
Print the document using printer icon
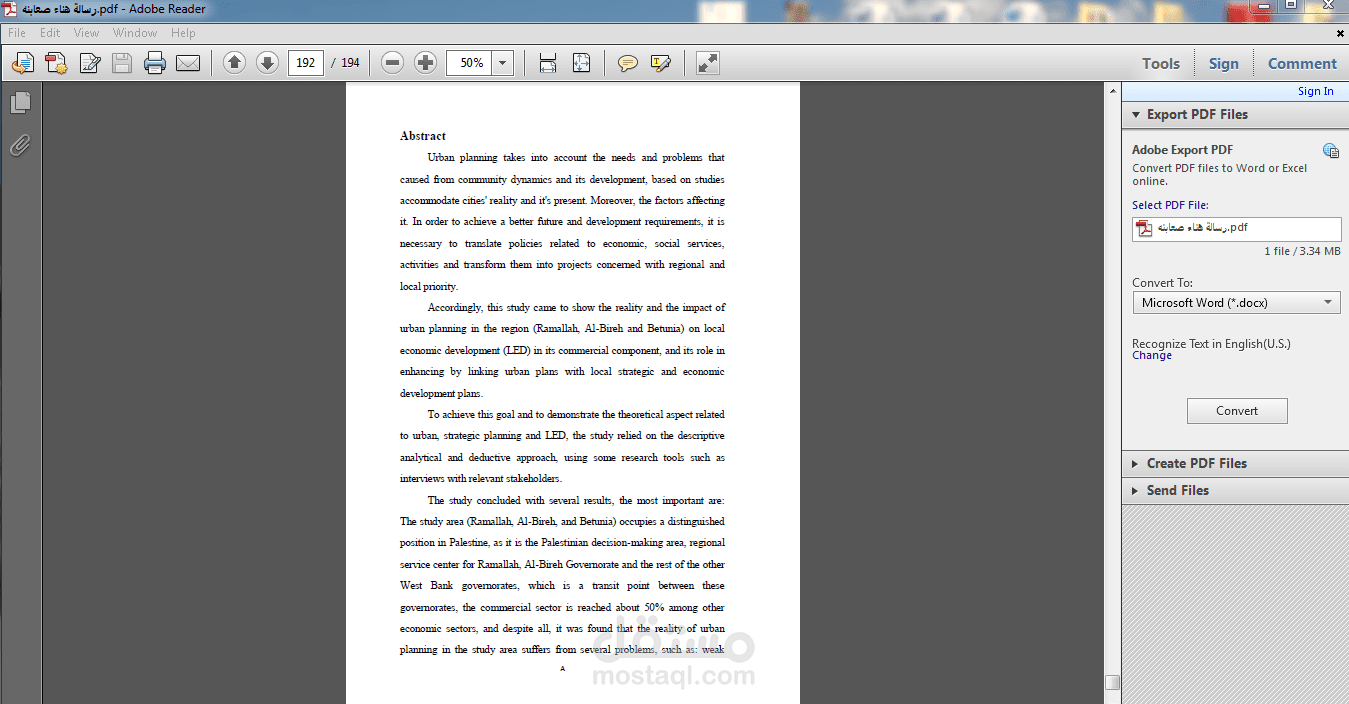coord(154,63)
